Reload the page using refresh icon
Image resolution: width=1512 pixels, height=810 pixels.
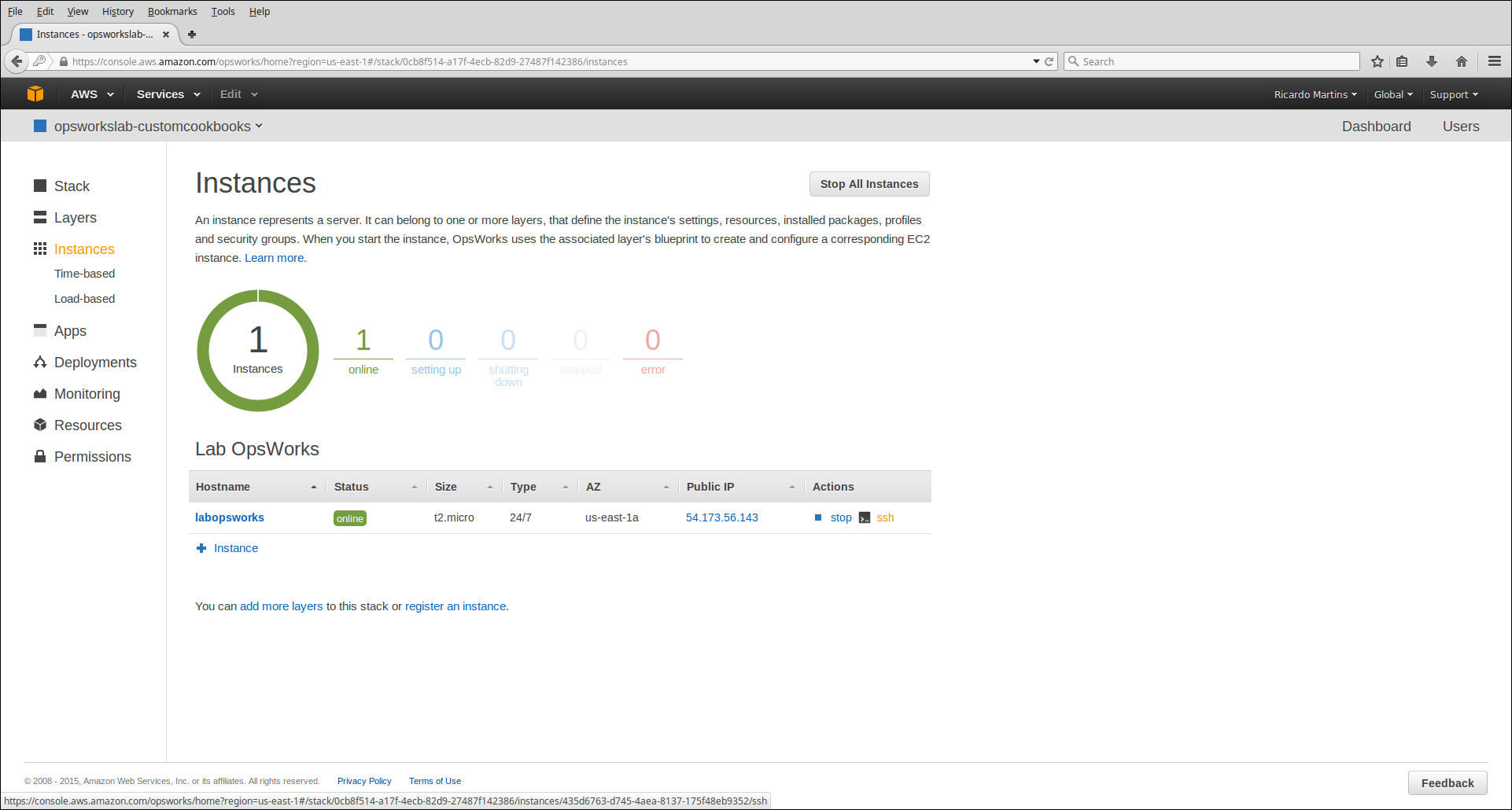point(1049,61)
